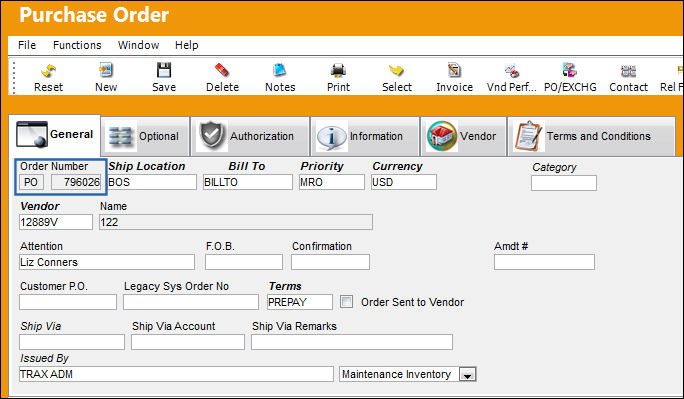
Task: Click the Priority label
Action: 322,166
